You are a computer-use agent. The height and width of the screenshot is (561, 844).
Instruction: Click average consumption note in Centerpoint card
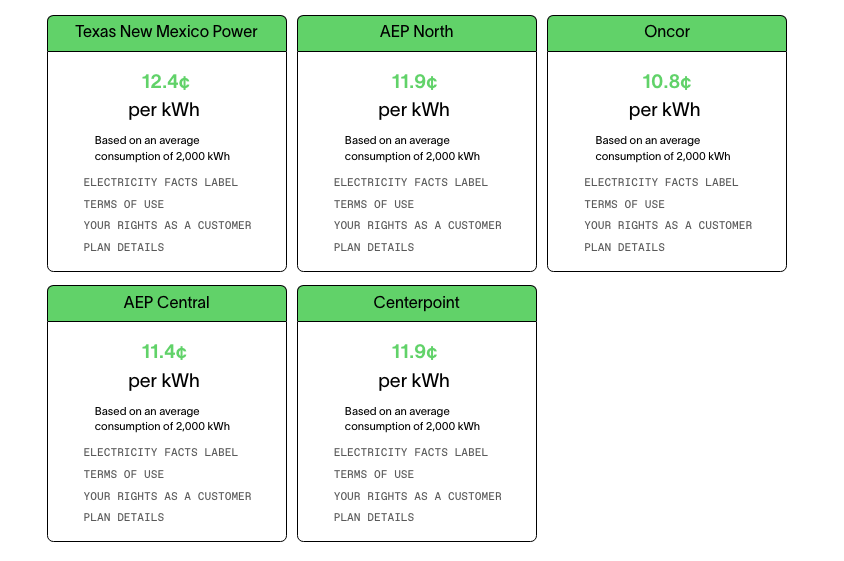tap(412, 419)
